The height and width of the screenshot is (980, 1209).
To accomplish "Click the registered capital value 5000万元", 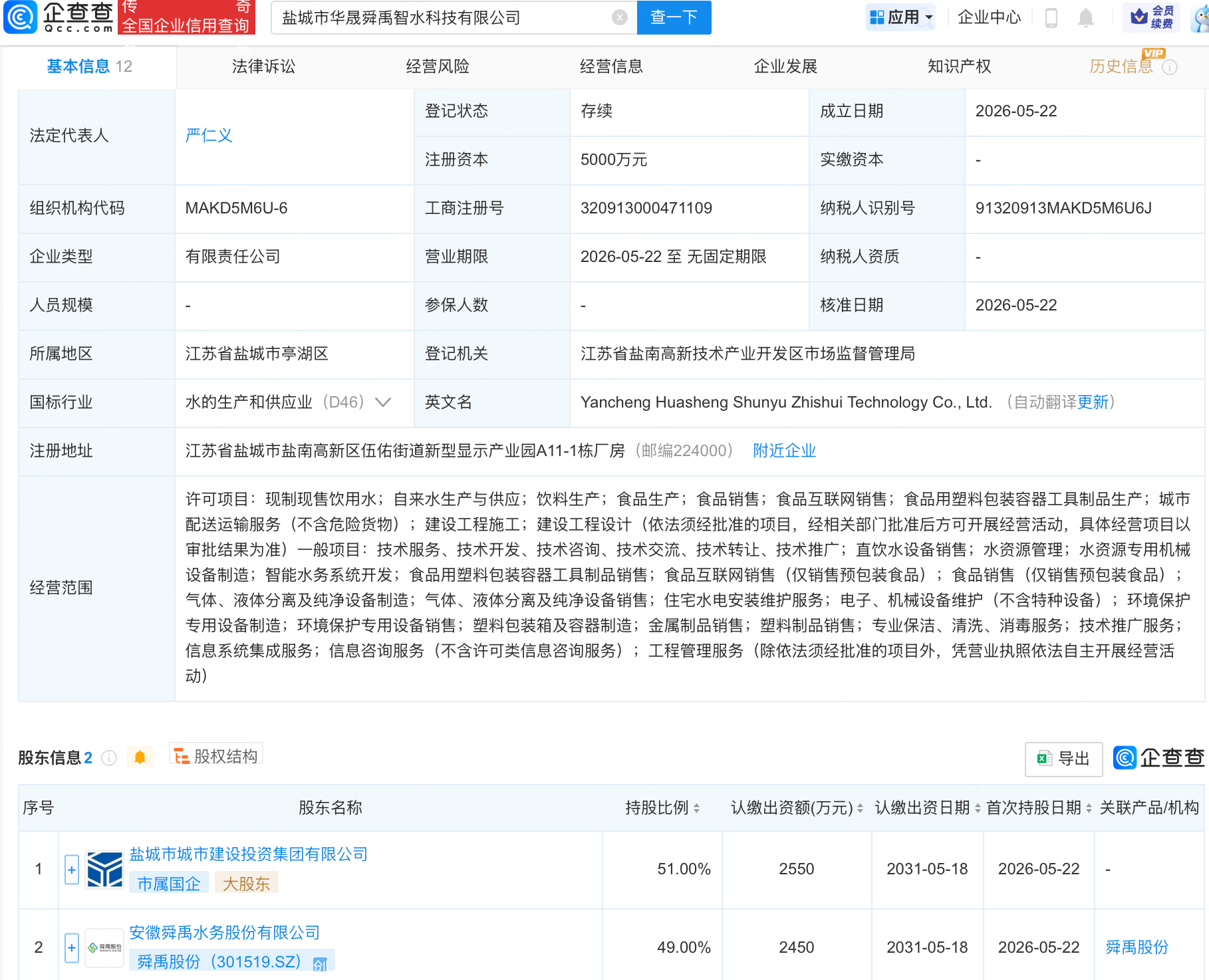I will (x=614, y=160).
